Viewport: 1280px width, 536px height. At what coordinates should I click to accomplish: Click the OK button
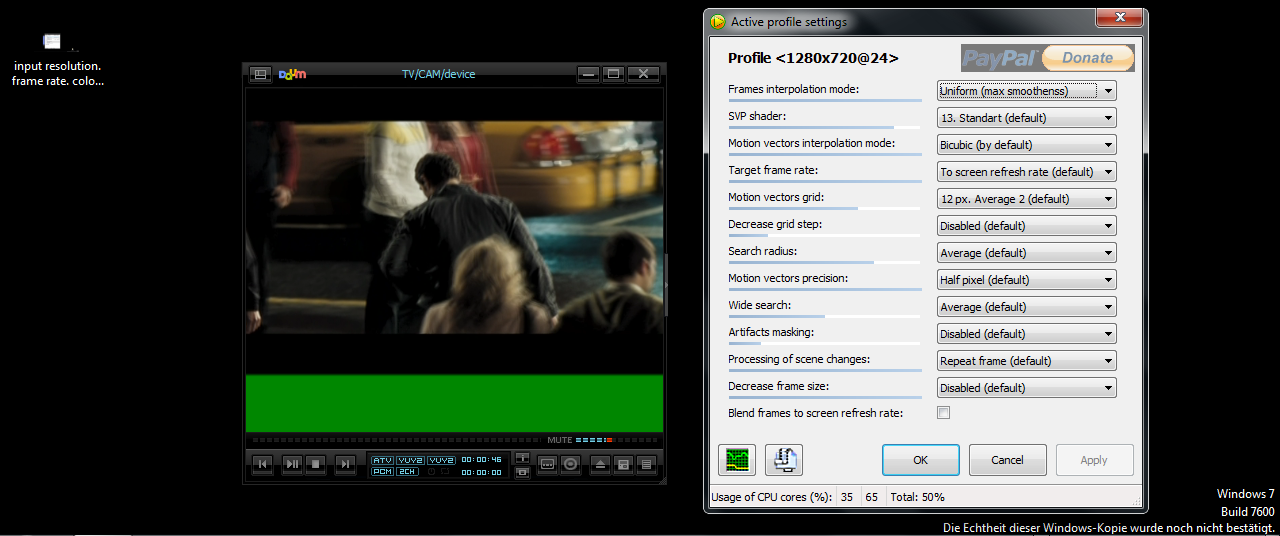920,460
